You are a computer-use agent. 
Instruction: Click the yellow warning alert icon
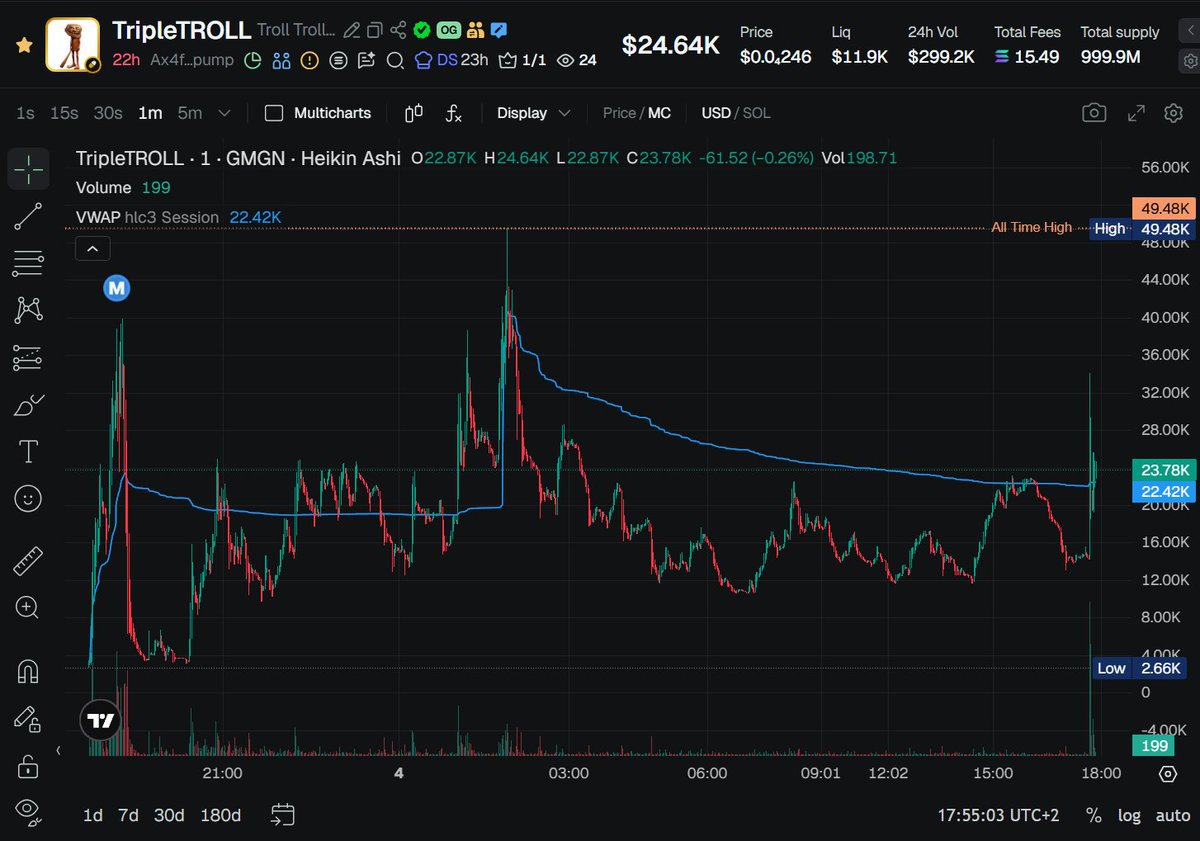309,60
